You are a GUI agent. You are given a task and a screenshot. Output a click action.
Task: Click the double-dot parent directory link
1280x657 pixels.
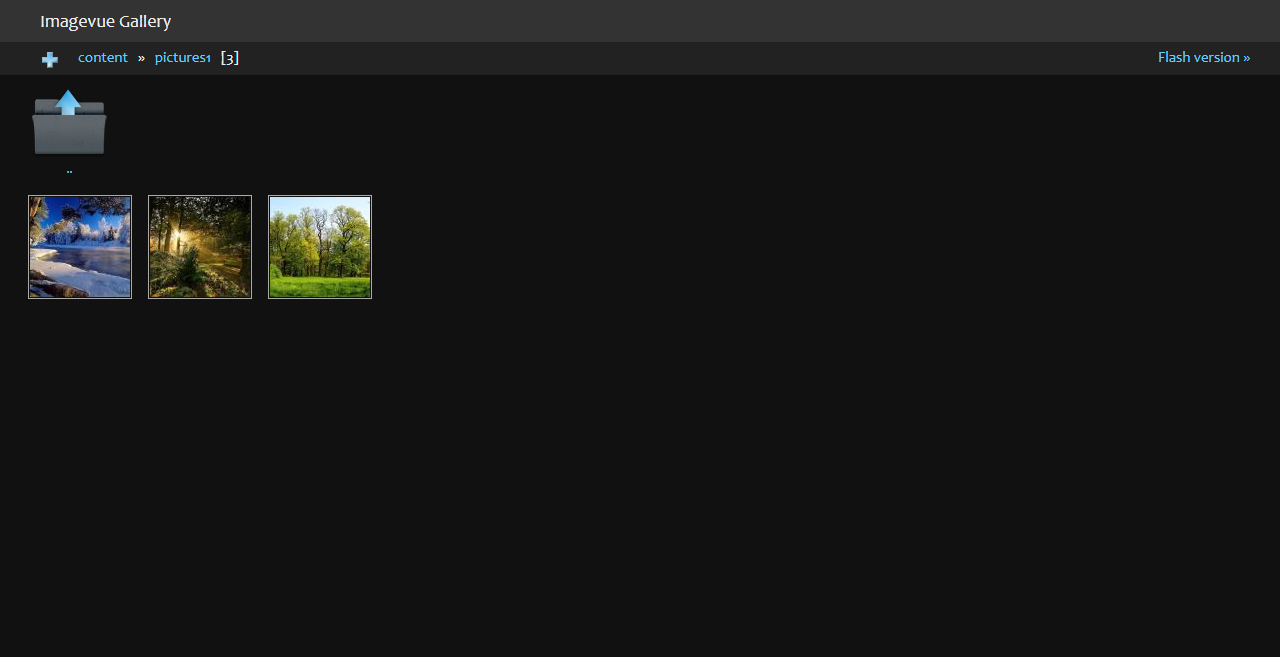tap(69, 171)
